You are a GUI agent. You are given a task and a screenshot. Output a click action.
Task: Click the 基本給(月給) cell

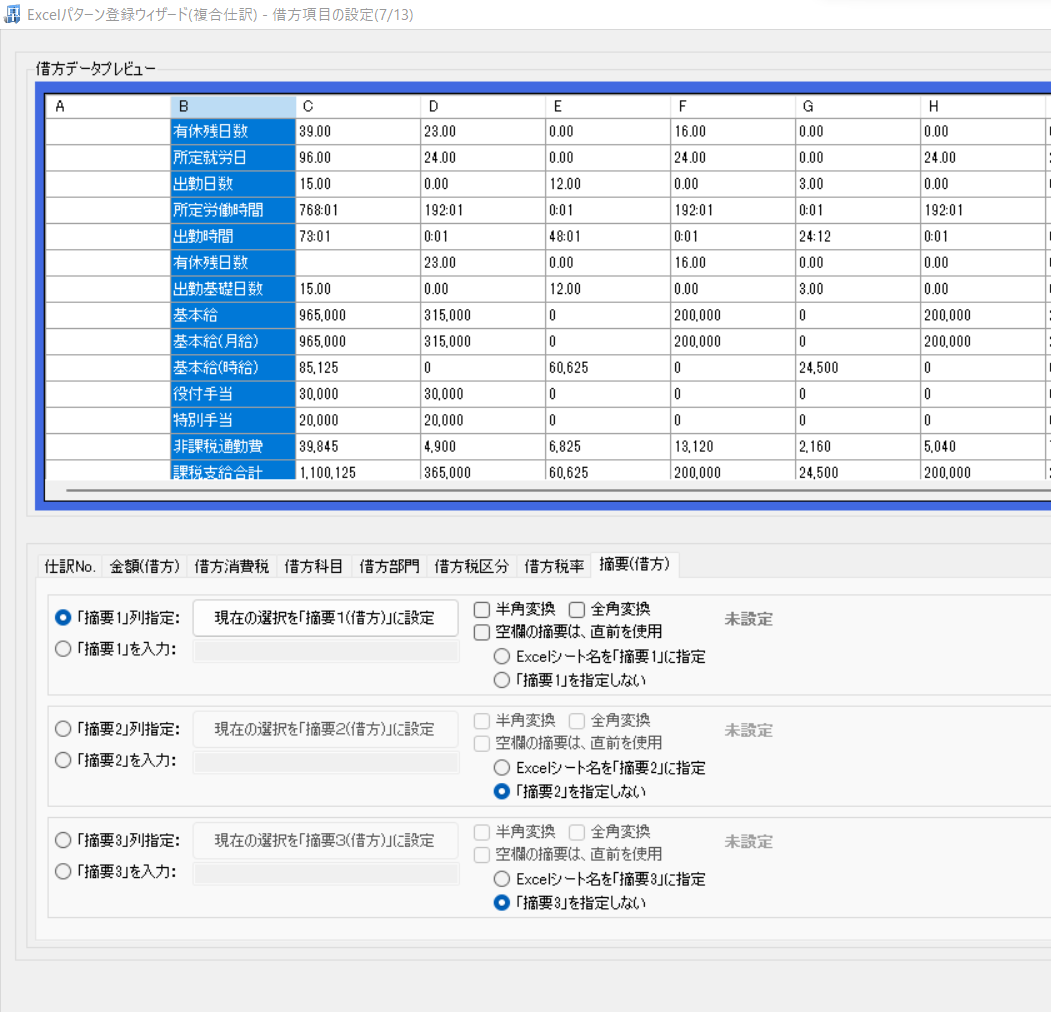(x=233, y=341)
